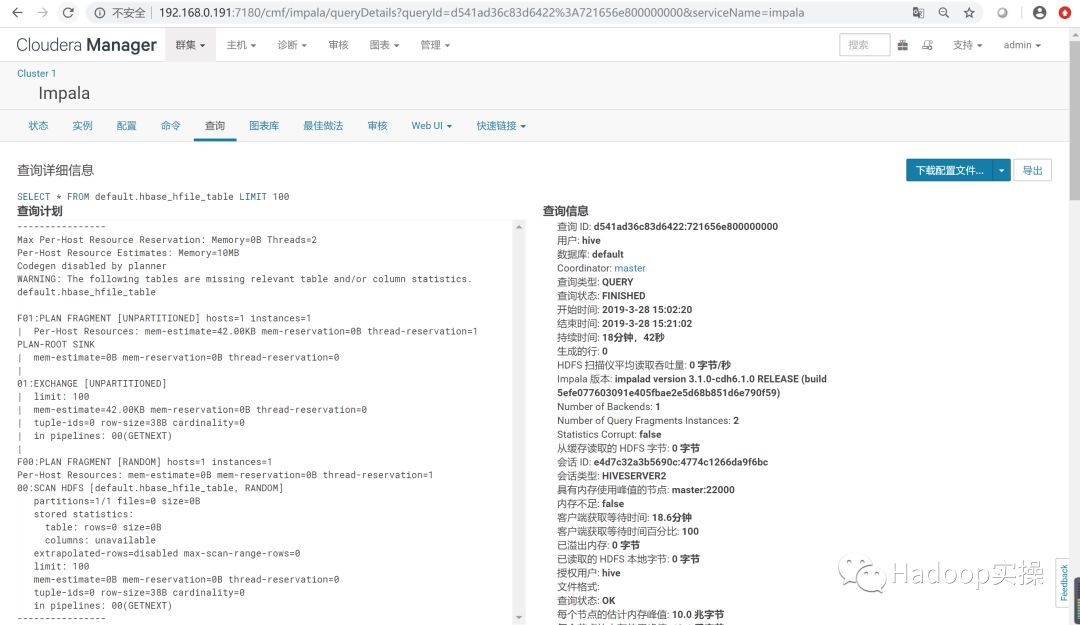
Task: Click the "客户端获取等待时间: 18.6分钟" entry
Action: pyautogui.click(x=625, y=518)
